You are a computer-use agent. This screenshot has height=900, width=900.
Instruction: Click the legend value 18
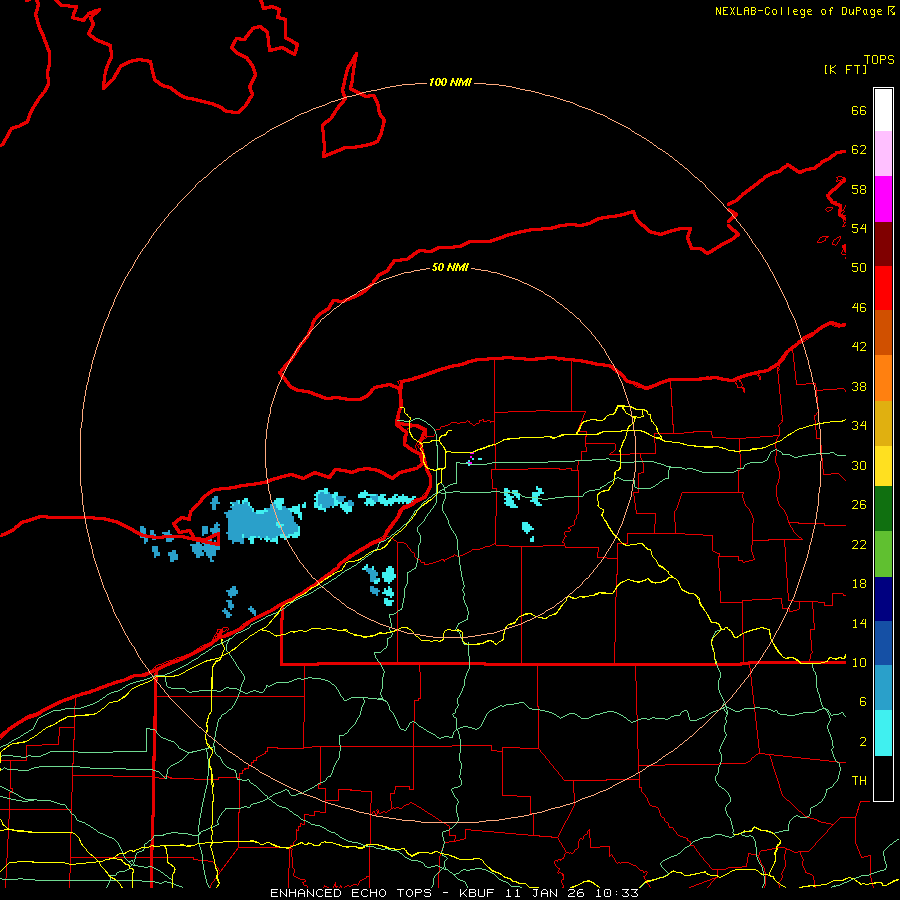coord(859,584)
